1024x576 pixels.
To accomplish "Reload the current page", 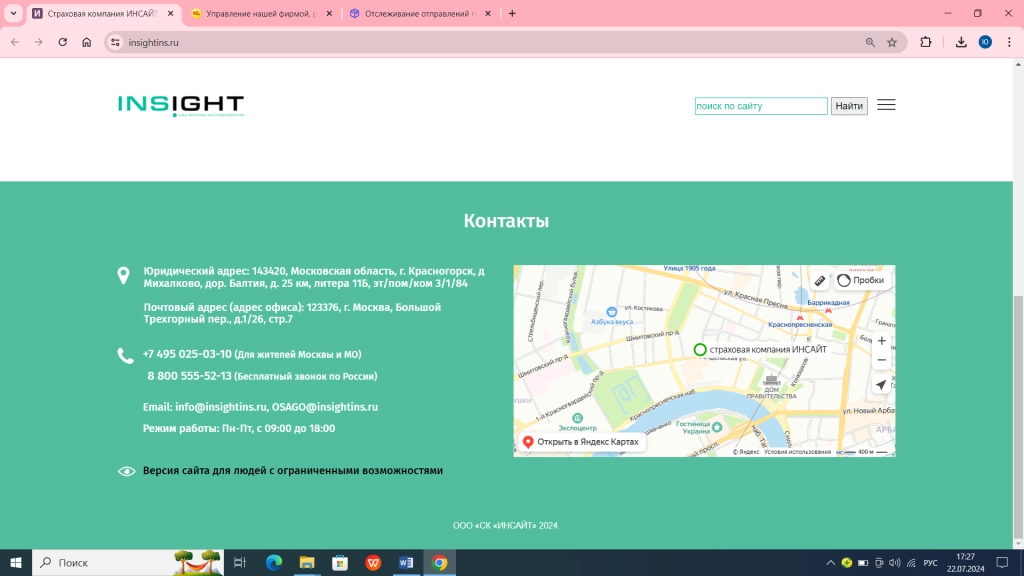I will point(63,42).
